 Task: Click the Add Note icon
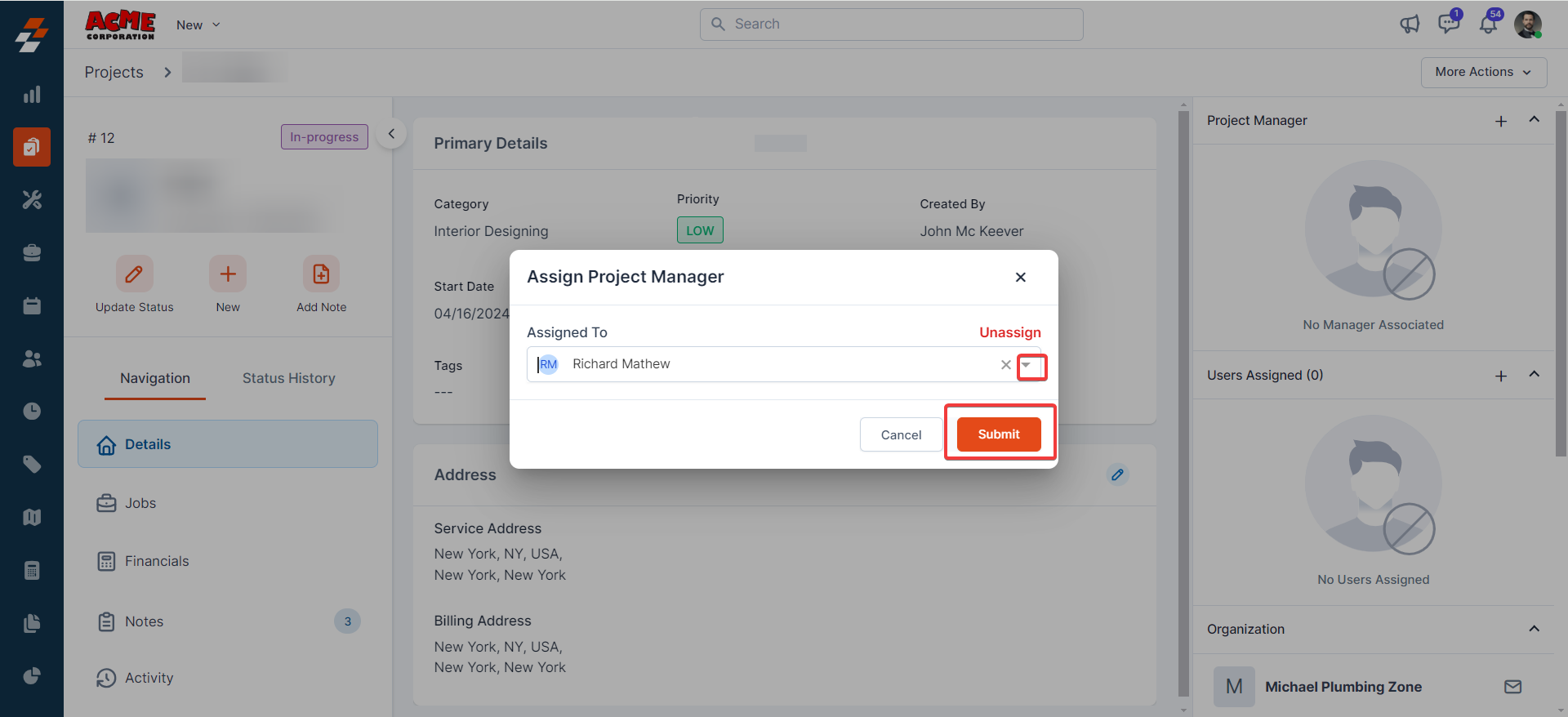(321, 274)
